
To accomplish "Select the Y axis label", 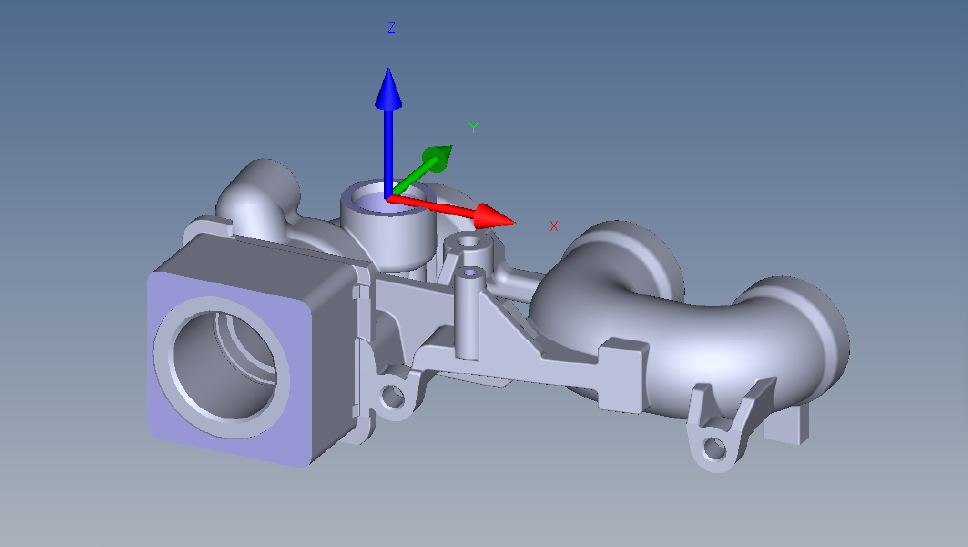I will click(x=473, y=127).
